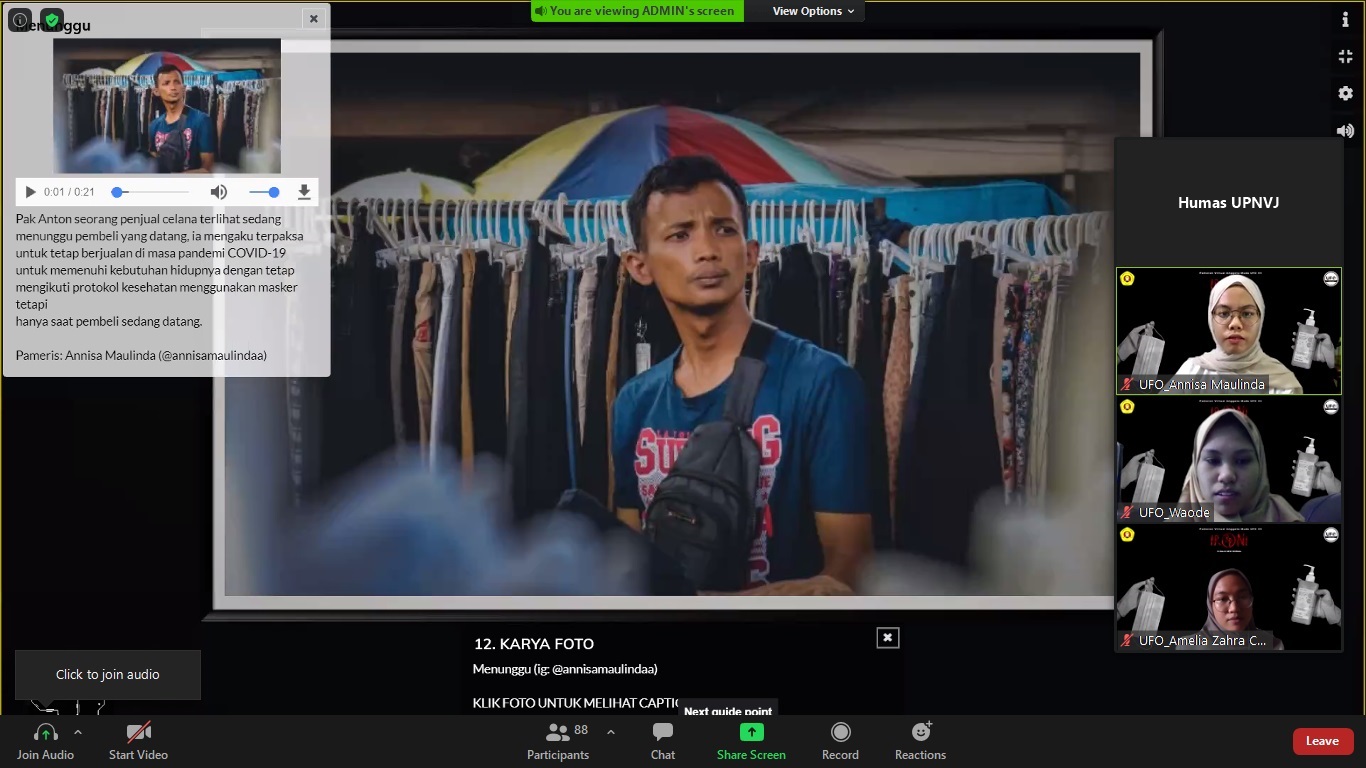Image resolution: width=1366 pixels, height=768 pixels.
Task: Click the meeting information icon
Action: (x=20, y=20)
